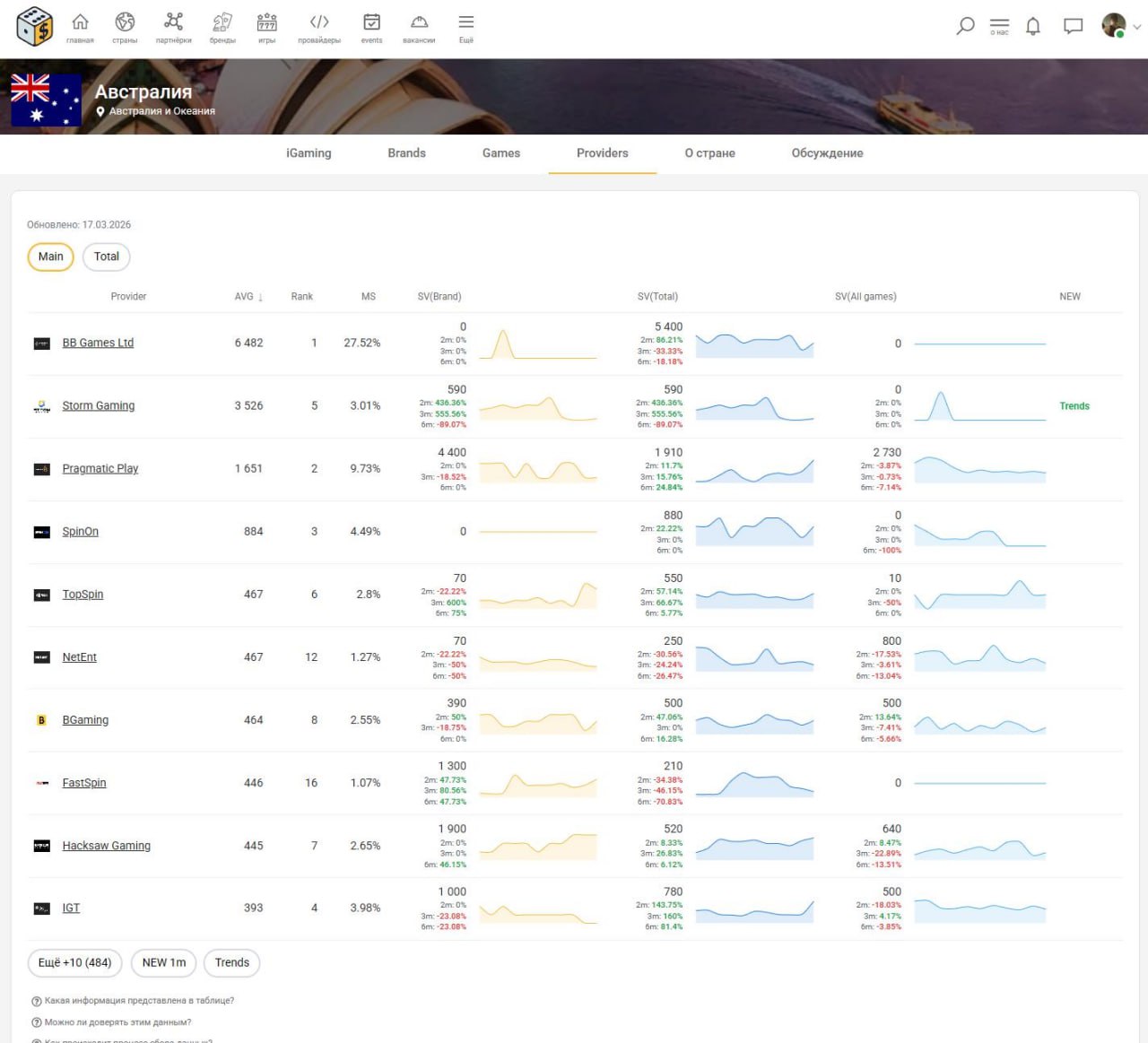Switch to the Total view toggle
This screenshot has height=1043, width=1148.
pos(107,256)
